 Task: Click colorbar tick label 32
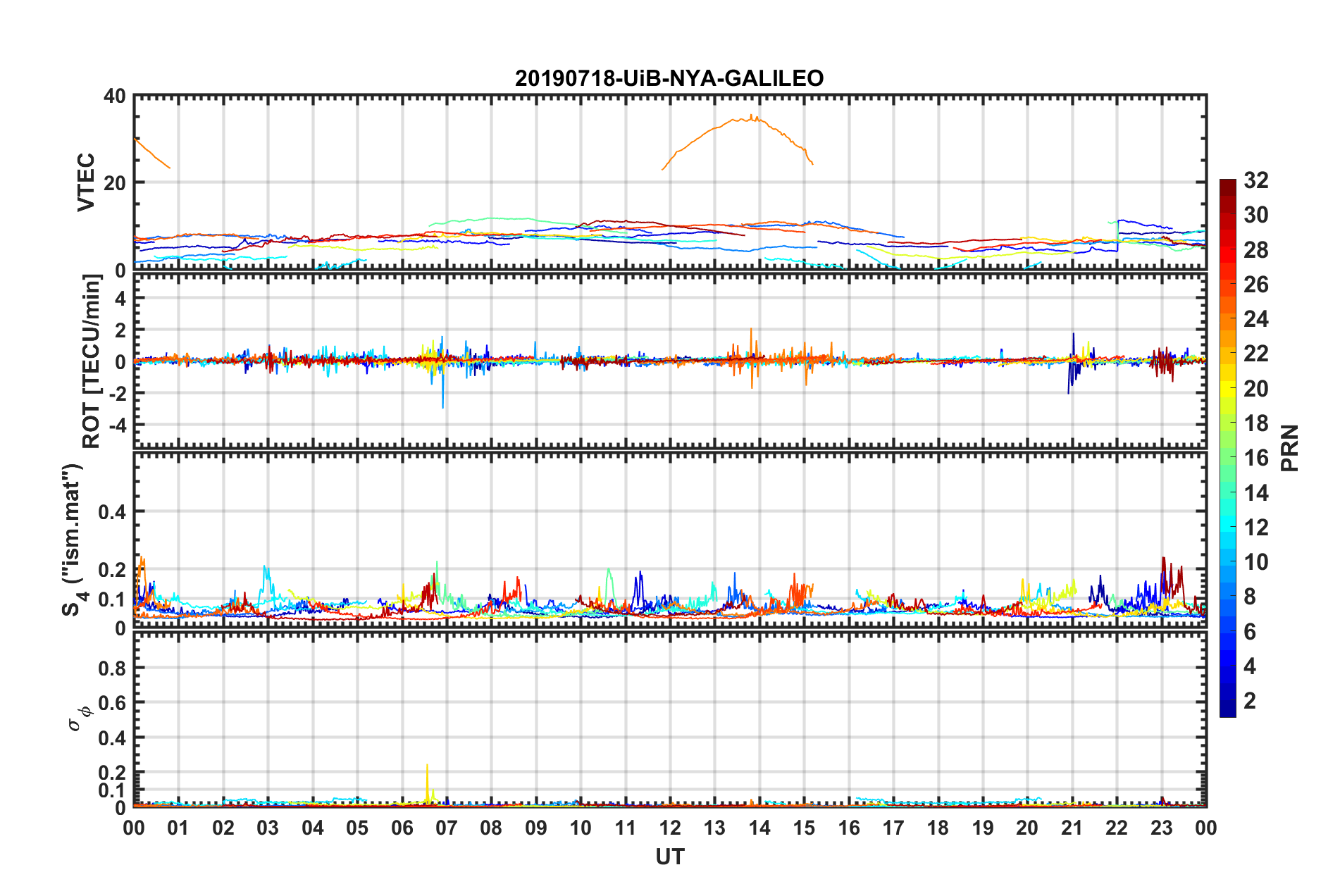click(x=1255, y=180)
